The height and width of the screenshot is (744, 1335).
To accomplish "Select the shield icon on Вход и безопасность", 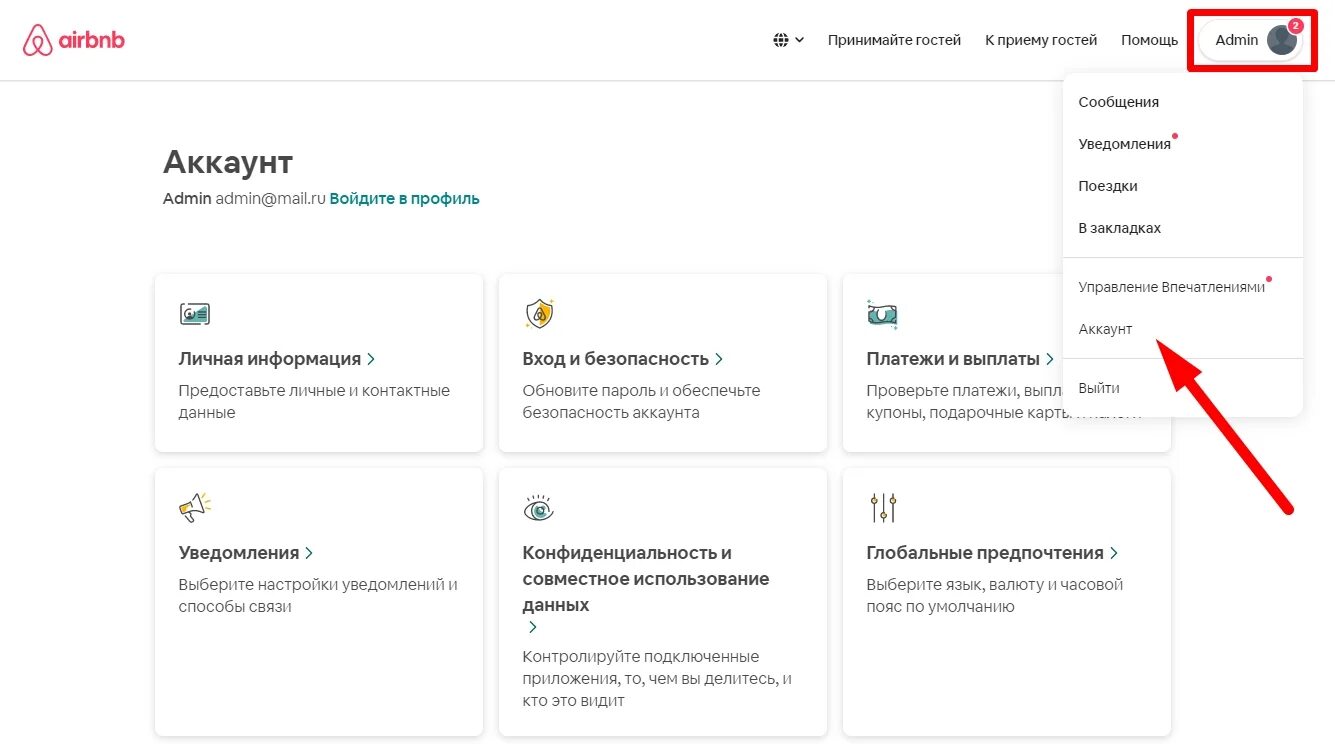I will tap(539, 312).
